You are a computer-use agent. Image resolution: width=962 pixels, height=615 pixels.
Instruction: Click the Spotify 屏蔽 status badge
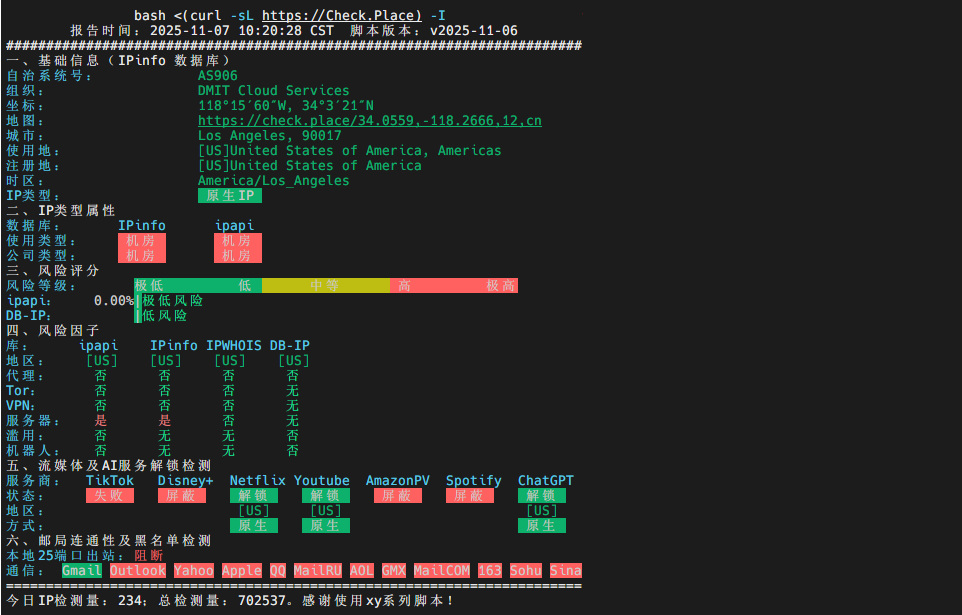[x=470, y=496]
